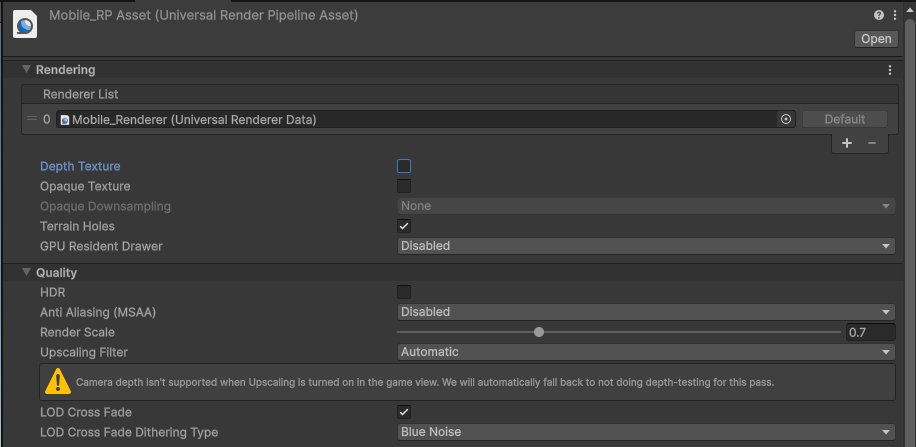Click the LOD Cross Fade label
Screen dimensions: 916x447
(x=86, y=413)
